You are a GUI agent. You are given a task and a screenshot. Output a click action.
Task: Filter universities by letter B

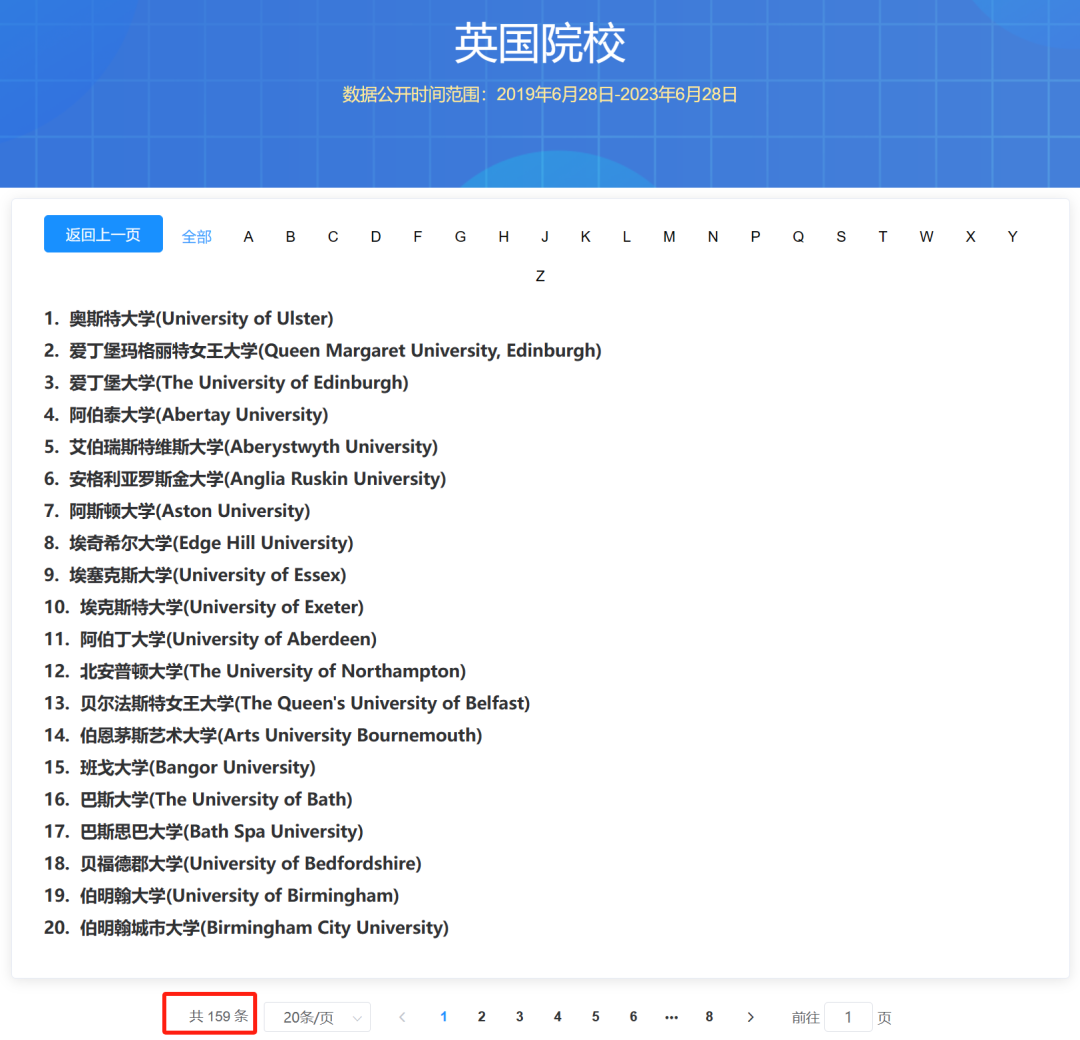pos(290,236)
